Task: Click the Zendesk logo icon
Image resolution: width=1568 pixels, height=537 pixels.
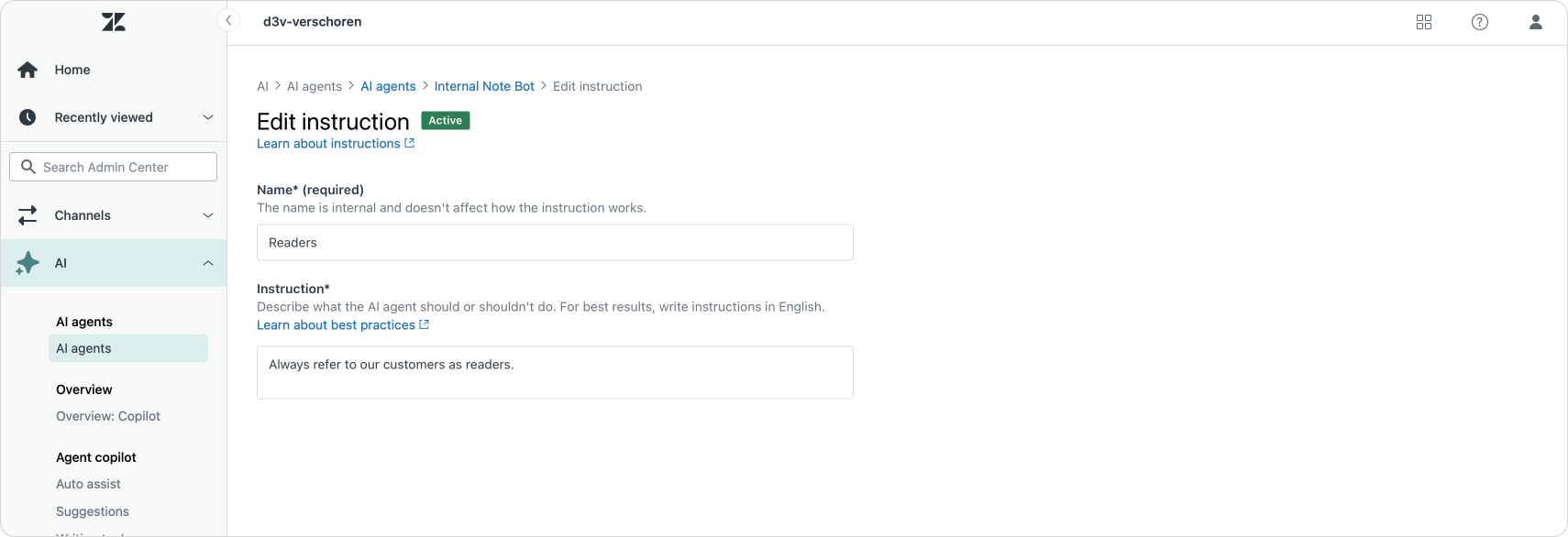Action: coord(114,22)
